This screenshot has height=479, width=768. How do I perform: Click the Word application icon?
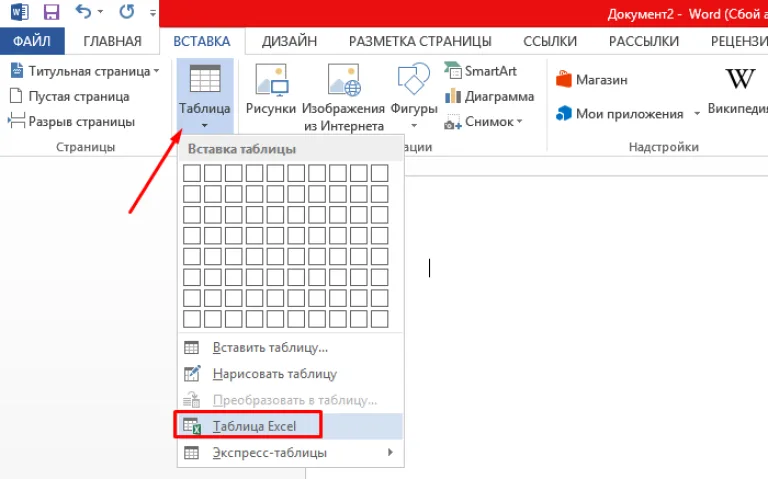point(20,11)
